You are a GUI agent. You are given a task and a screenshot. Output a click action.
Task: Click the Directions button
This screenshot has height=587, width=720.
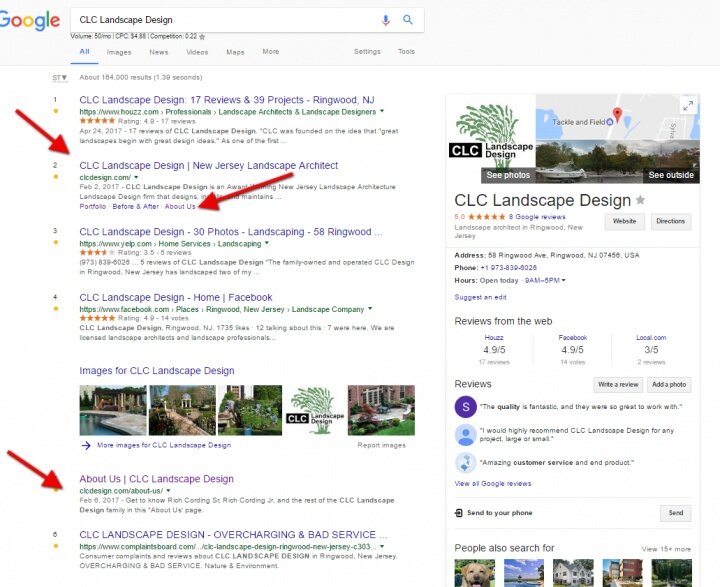tap(670, 221)
